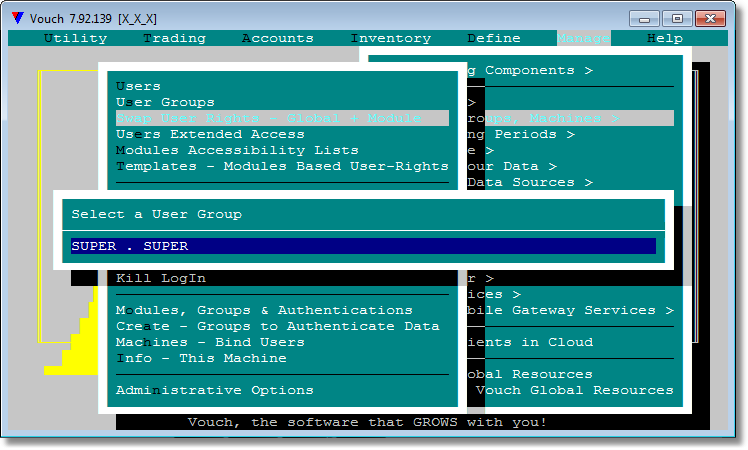Click the 'Select a User Group' heading
This screenshot has height=450, width=748.
point(156,214)
